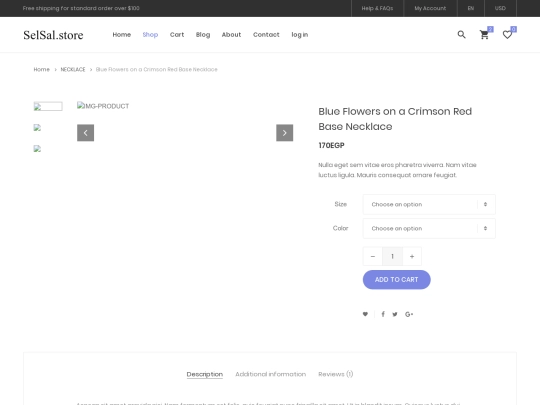Show next product image arrow
This screenshot has height=405, width=540.
(x=284, y=133)
